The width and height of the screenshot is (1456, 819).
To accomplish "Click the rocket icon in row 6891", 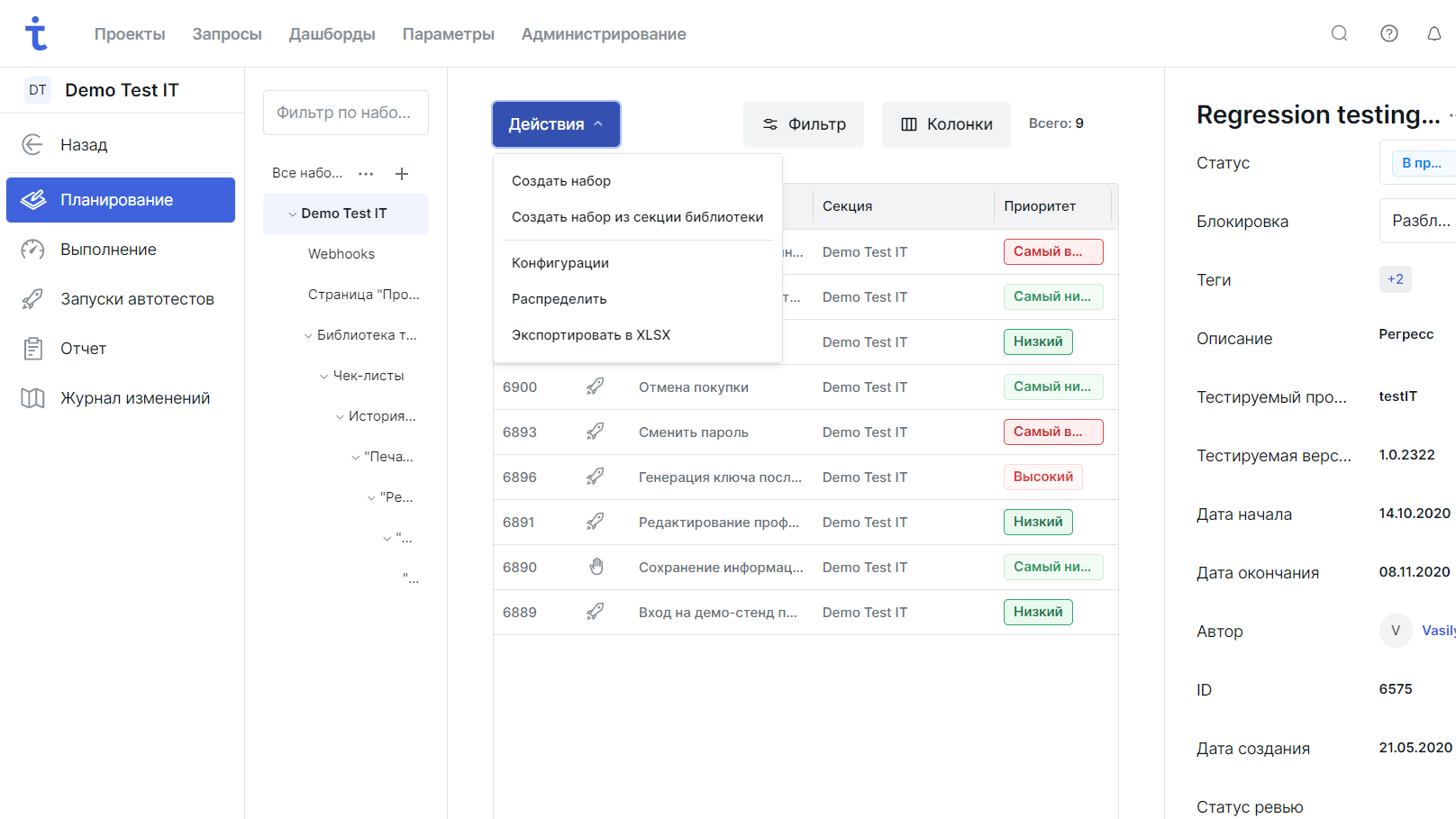I will click(x=596, y=522).
